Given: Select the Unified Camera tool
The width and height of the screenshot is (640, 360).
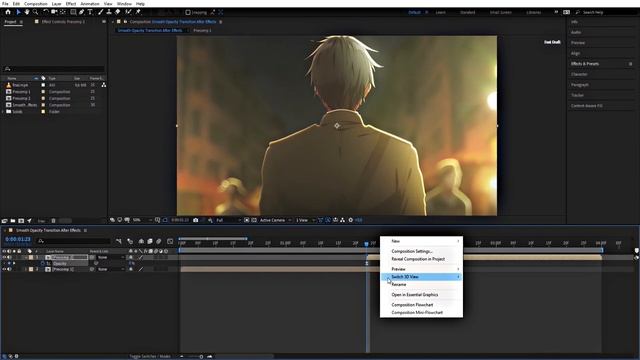Looking at the screenshot, I should 54,12.
